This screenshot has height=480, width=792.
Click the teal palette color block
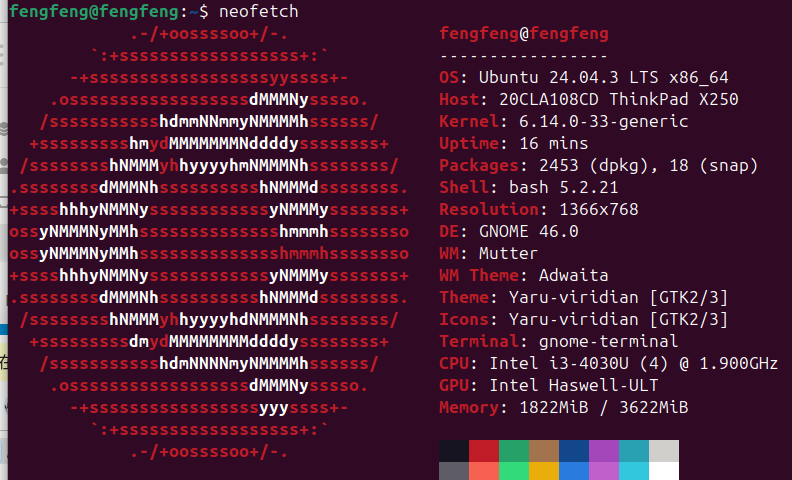[x=634, y=451]
